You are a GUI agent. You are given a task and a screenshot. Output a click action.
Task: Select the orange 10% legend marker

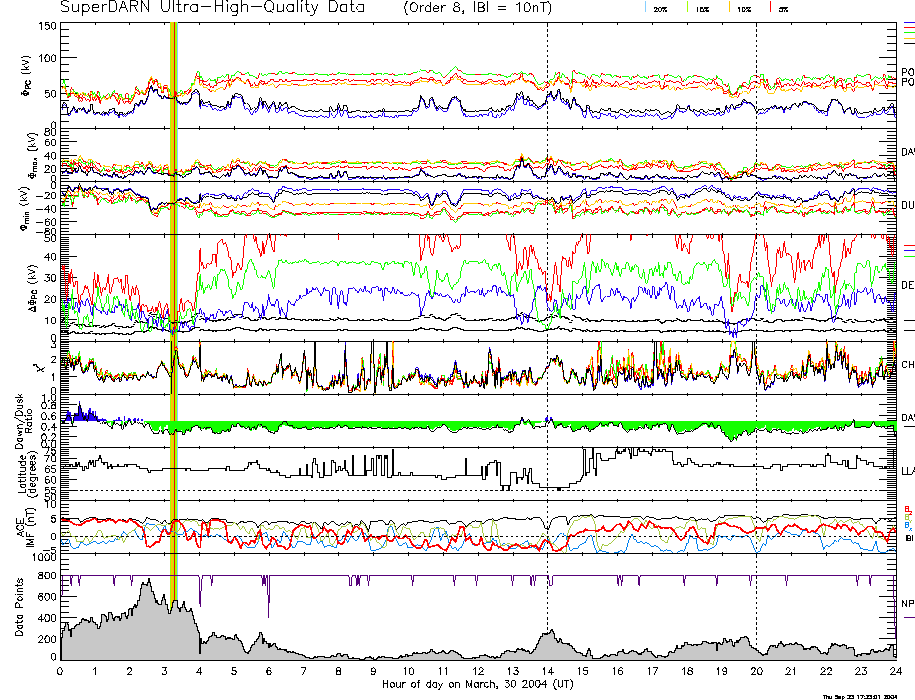click(729, 8)
